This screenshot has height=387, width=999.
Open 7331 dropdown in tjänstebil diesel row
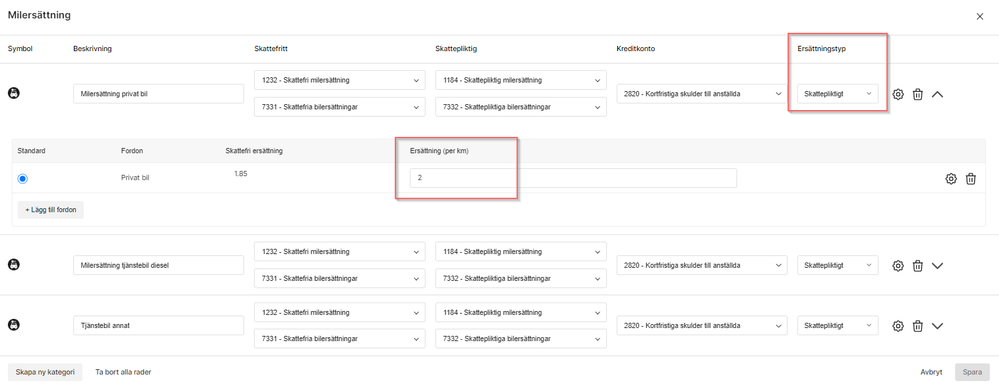tap(339, 279)
